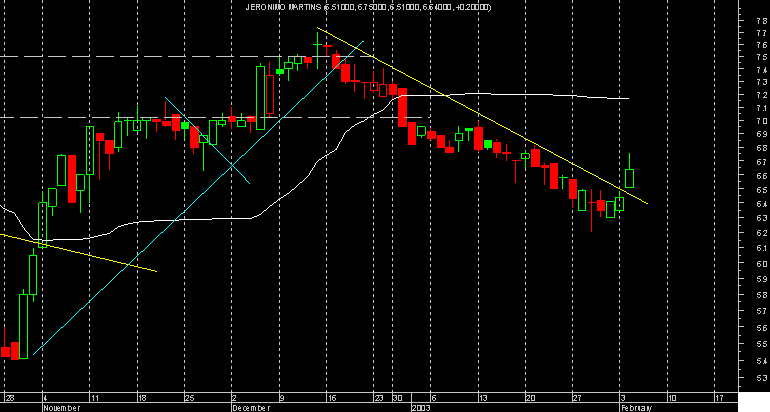Screen dimensions: 770x412
Task: Click the long cyan uptrend line
Action: (198, 198)
